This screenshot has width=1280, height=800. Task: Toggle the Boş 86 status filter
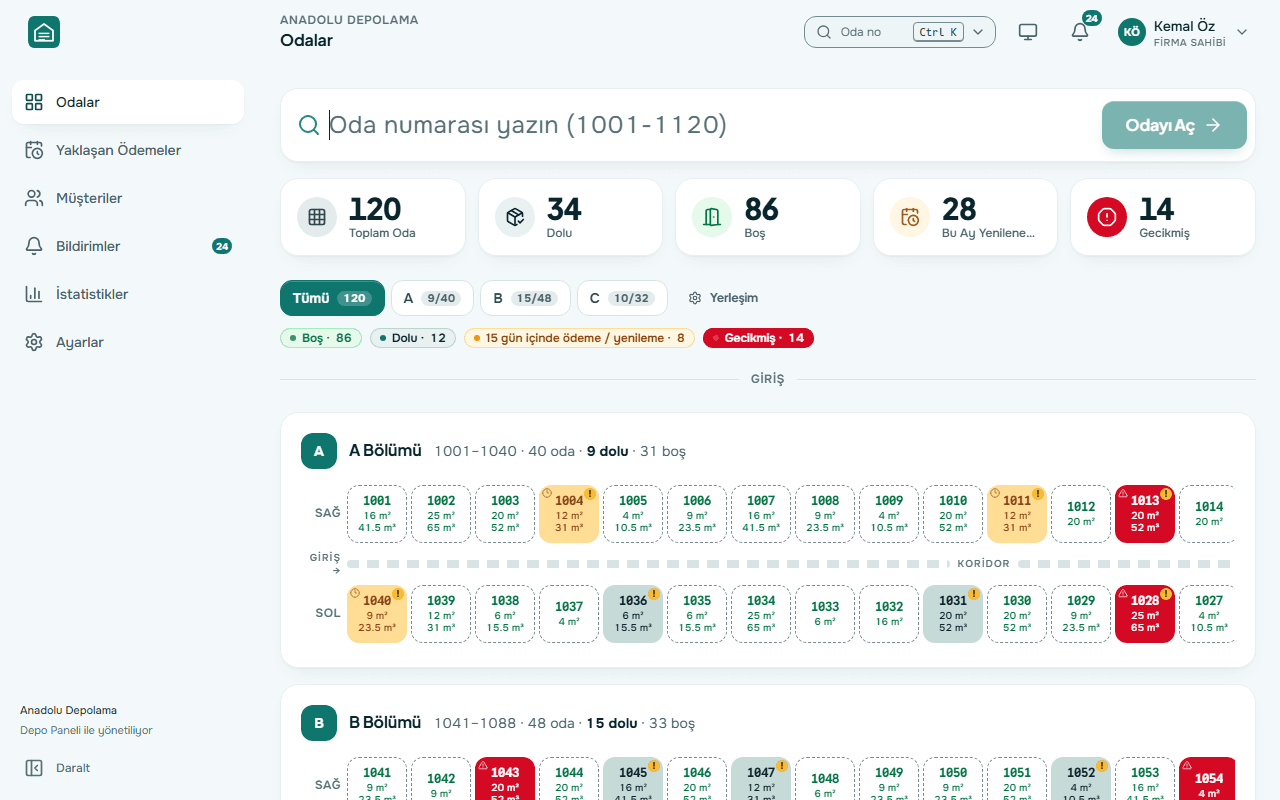coord(321,338)
